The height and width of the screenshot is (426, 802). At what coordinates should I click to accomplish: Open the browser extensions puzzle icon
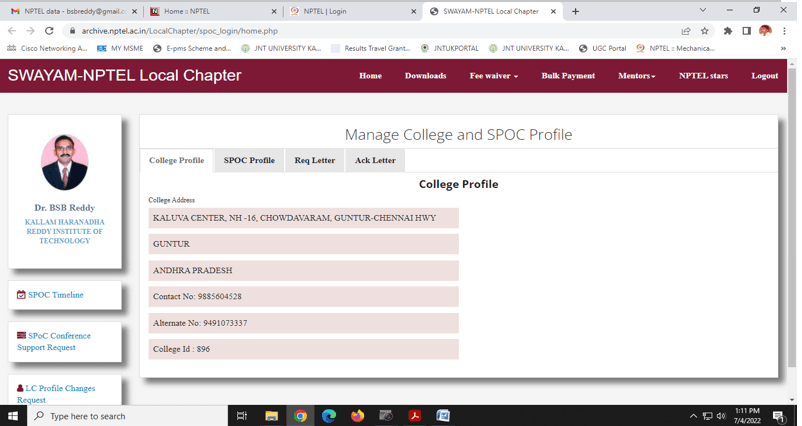tap(727, 31)
